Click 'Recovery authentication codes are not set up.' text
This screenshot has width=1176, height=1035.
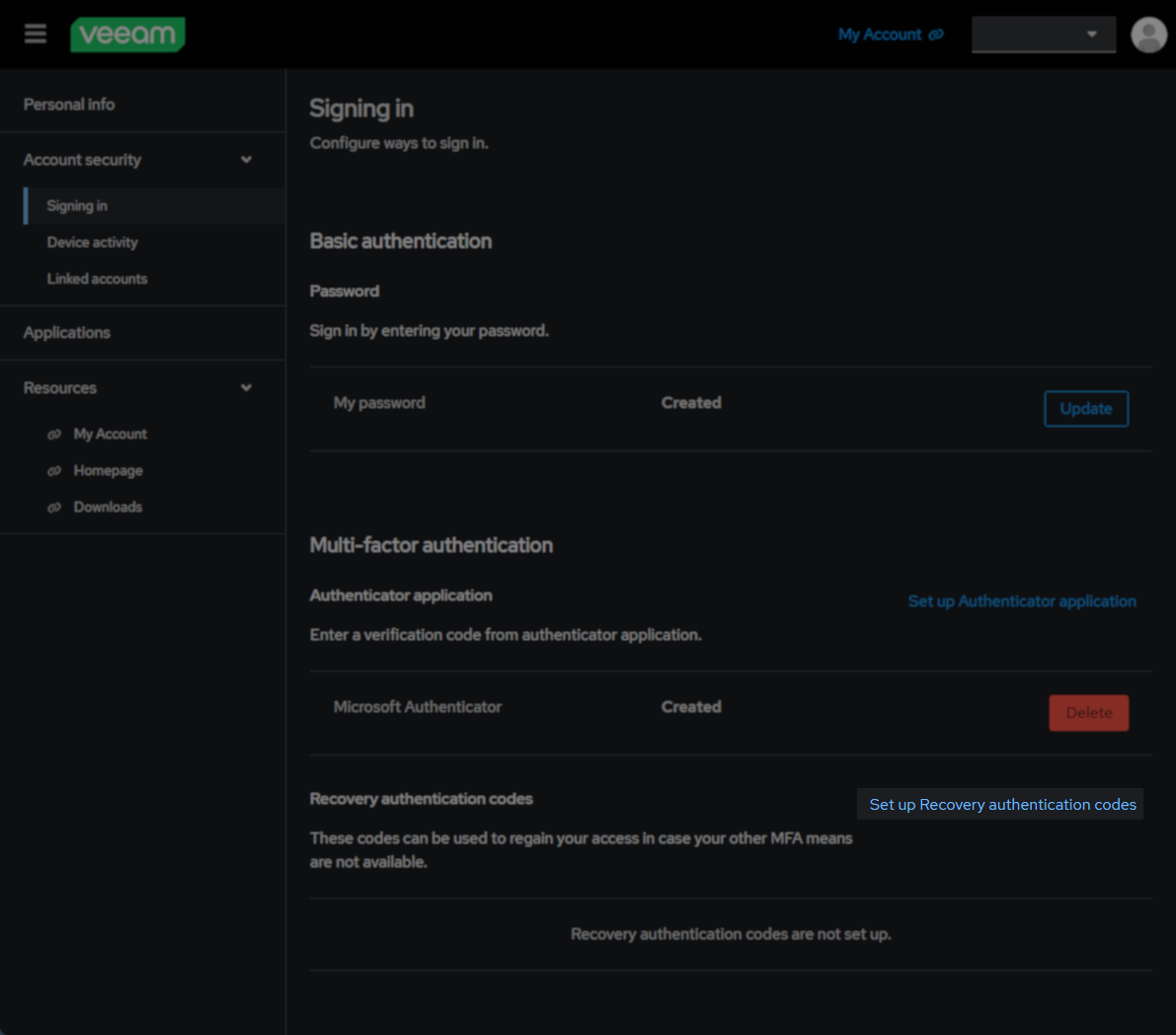pos(731,934)
